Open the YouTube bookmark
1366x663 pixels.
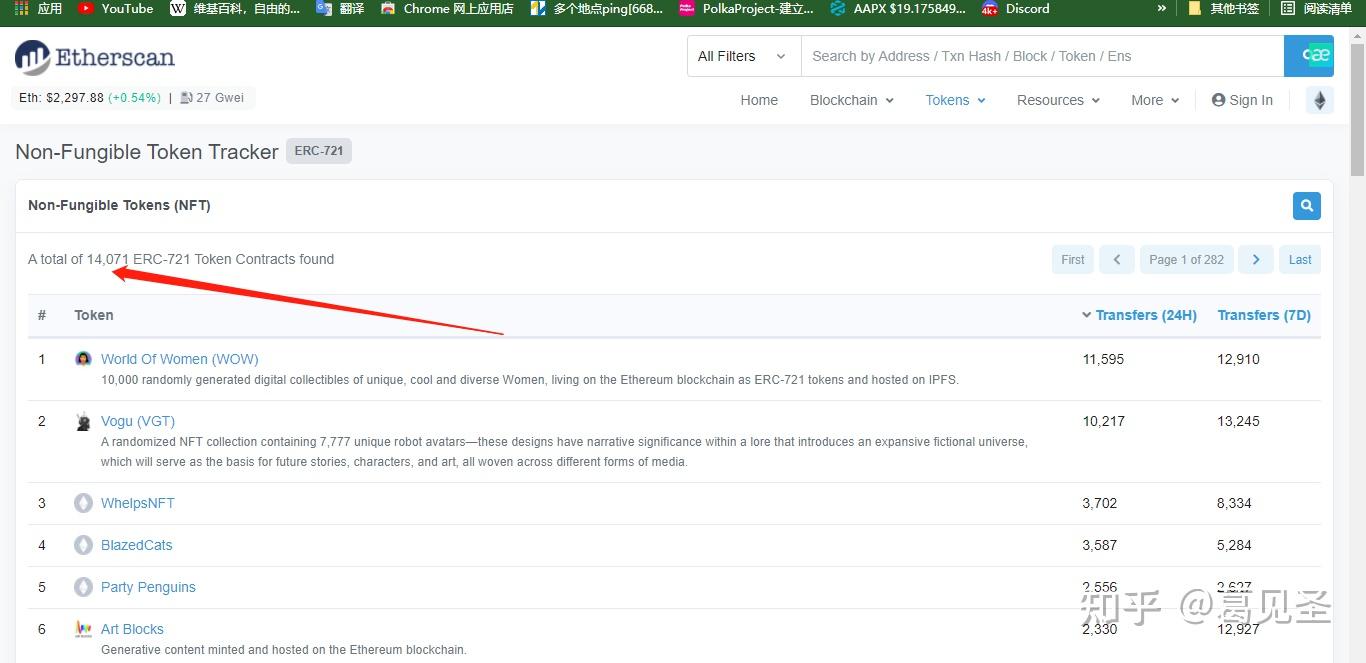[116, 8]
